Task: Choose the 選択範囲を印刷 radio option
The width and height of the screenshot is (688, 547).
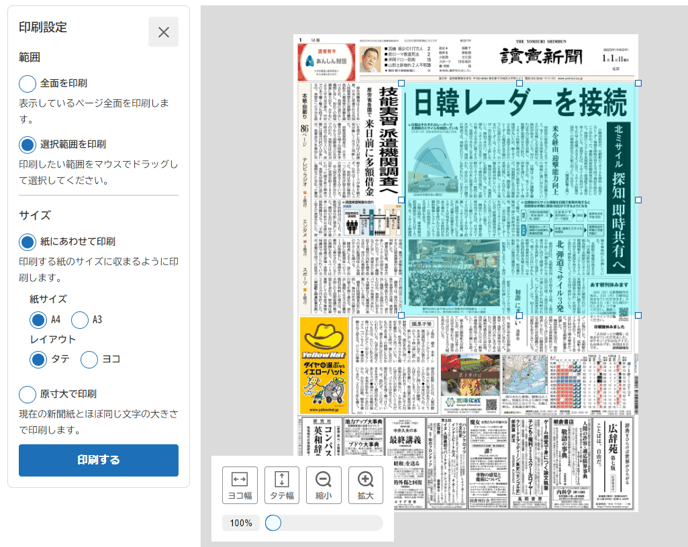Action: pyautogui.click(x=28, y=145)
